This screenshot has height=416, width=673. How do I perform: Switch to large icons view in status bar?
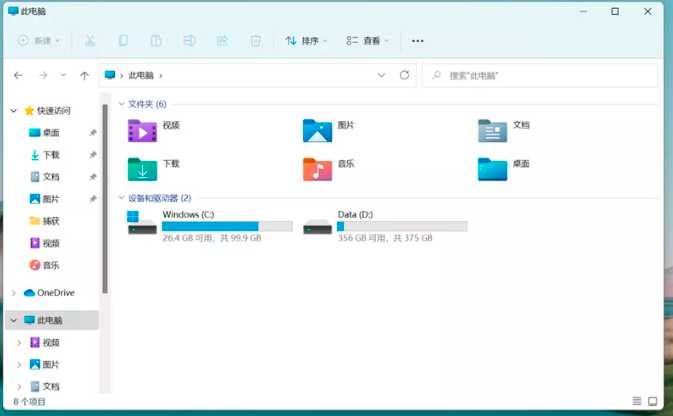click(652, 401)
